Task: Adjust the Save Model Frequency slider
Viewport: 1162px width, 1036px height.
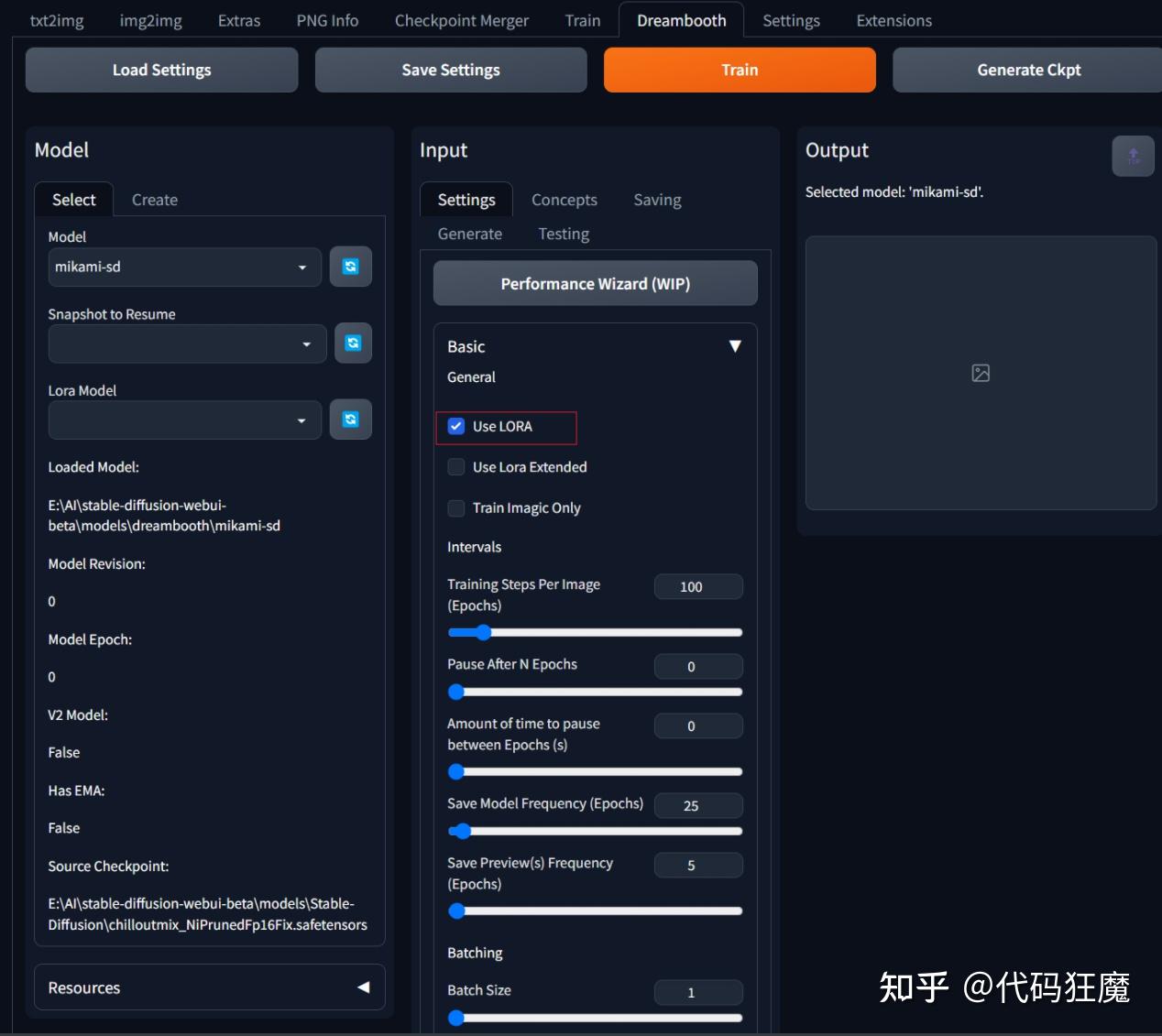Action: (595, 831)
